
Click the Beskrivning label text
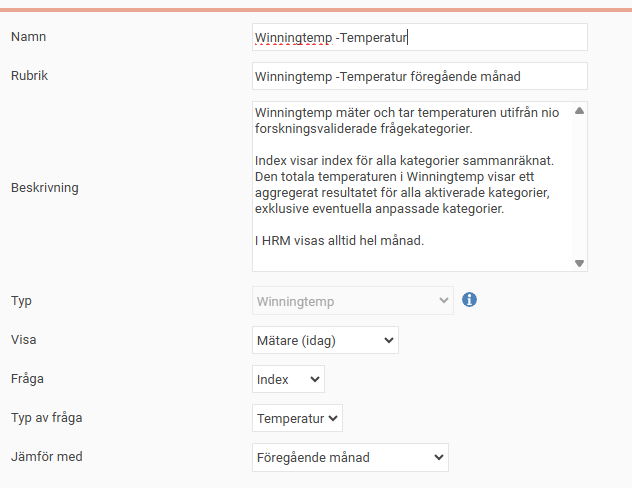[44, 187]
